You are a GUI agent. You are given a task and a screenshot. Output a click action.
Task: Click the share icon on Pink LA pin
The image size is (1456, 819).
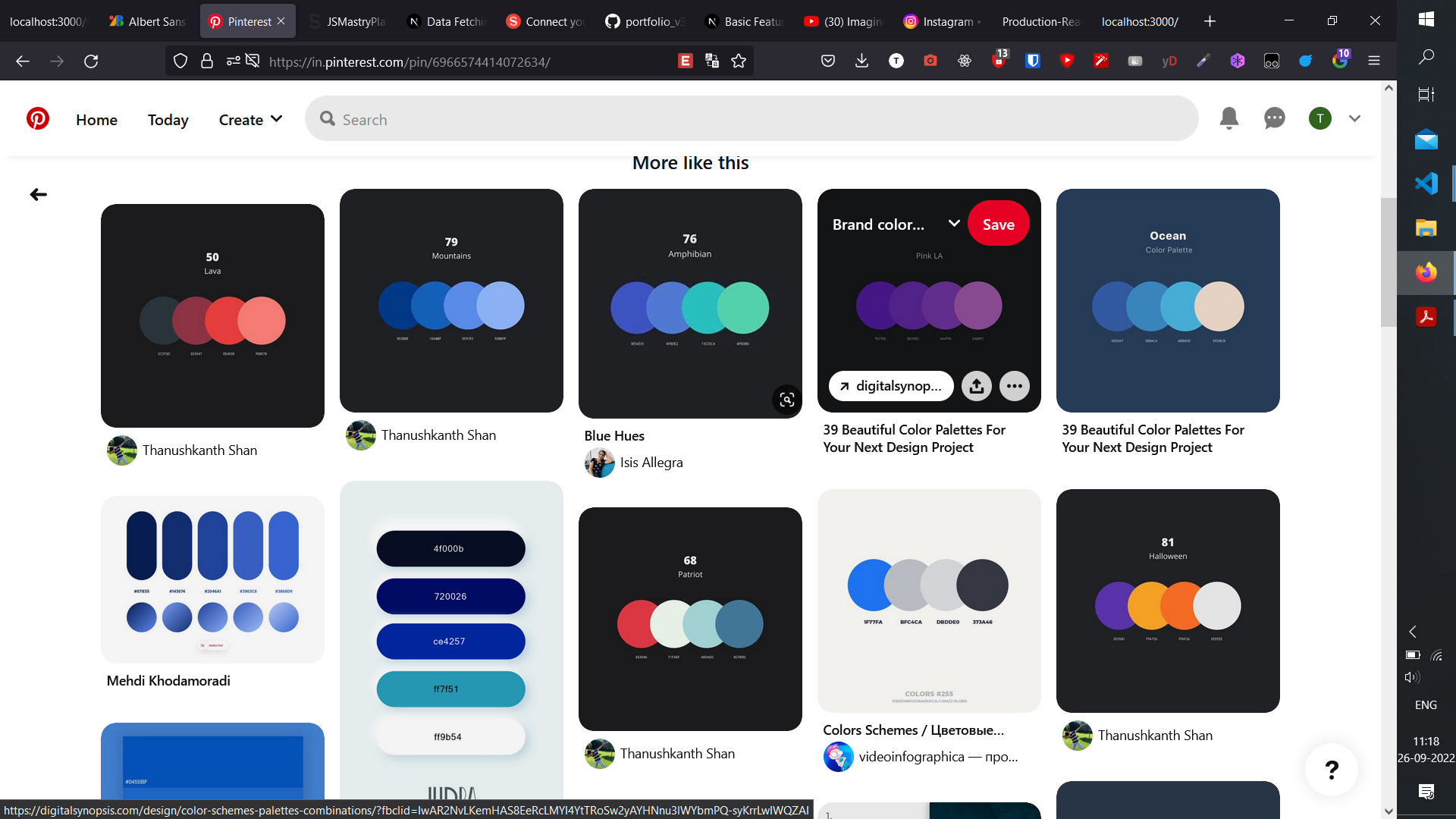[x=976, y=386]
